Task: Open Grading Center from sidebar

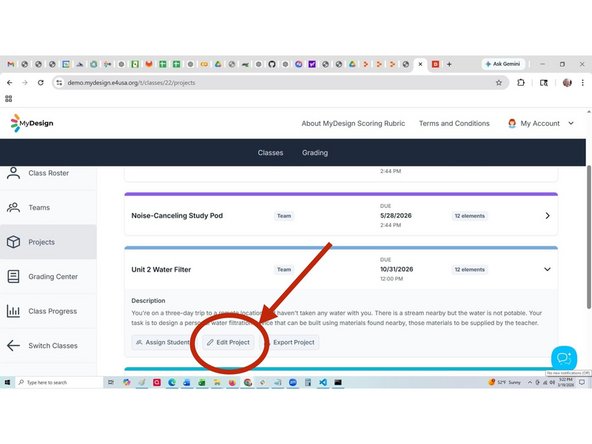Action: tap(48, 277)
